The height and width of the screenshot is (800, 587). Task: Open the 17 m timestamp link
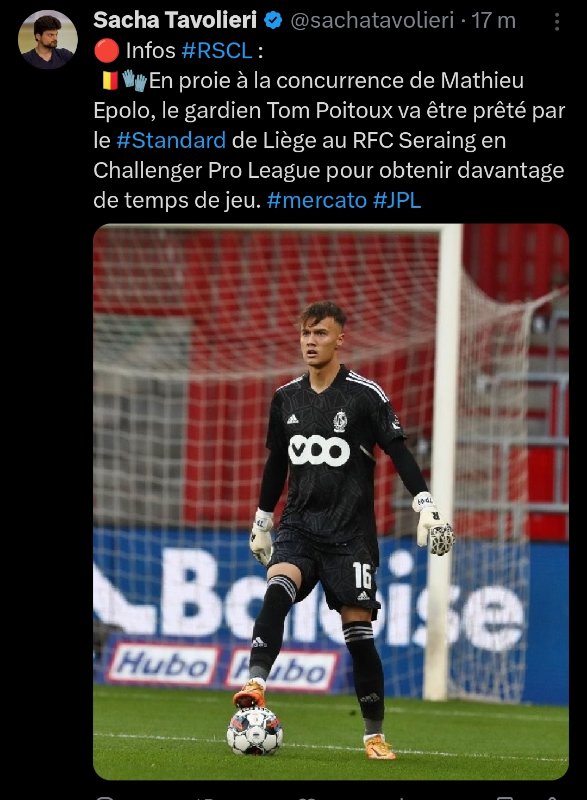(493, 21)
